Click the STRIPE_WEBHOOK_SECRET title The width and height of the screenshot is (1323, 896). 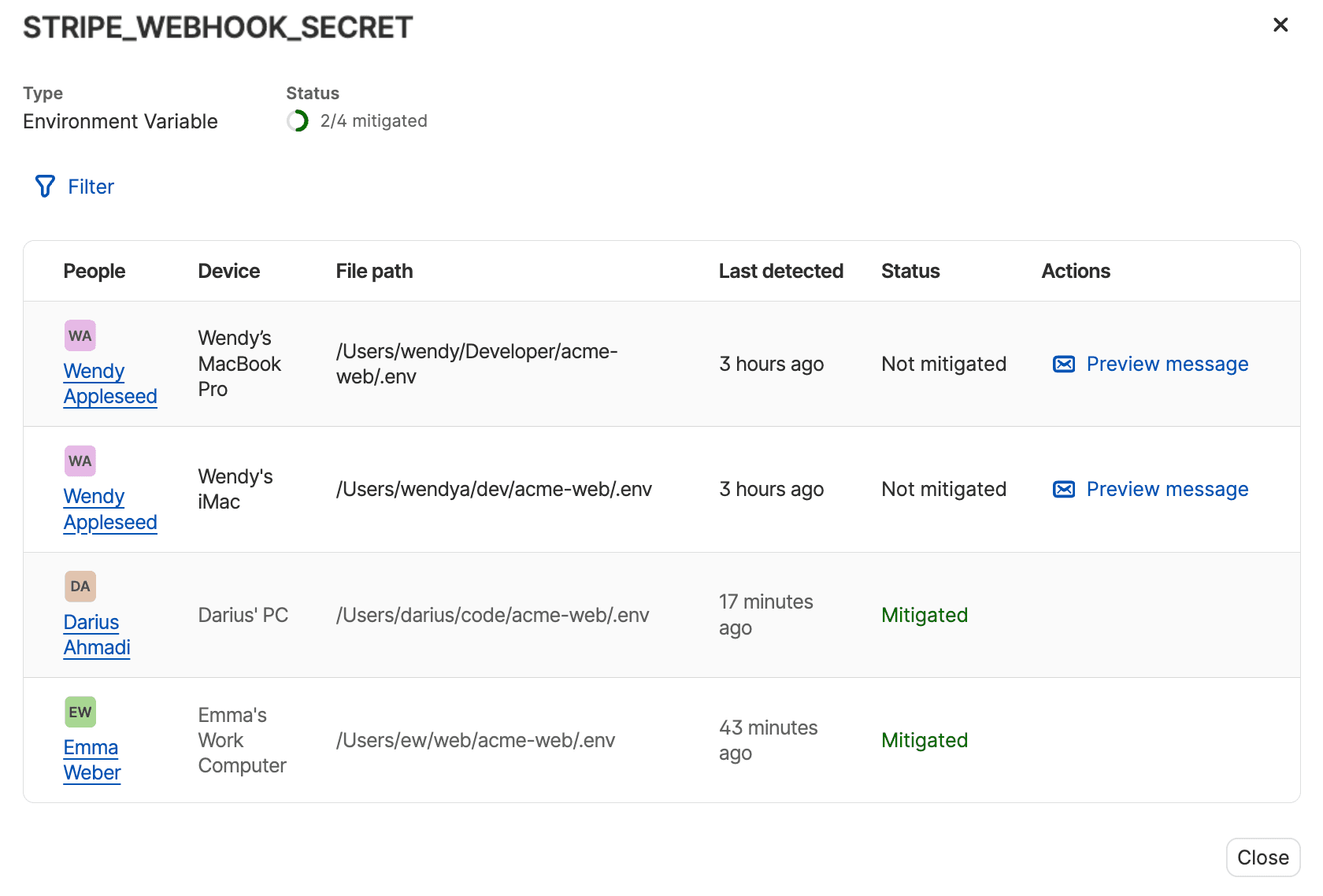218,28
